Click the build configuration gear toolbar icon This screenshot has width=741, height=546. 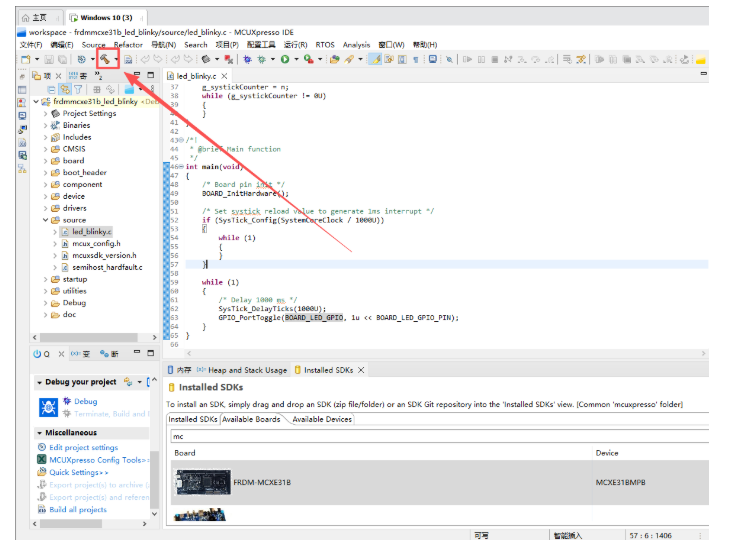pos(81,59)
